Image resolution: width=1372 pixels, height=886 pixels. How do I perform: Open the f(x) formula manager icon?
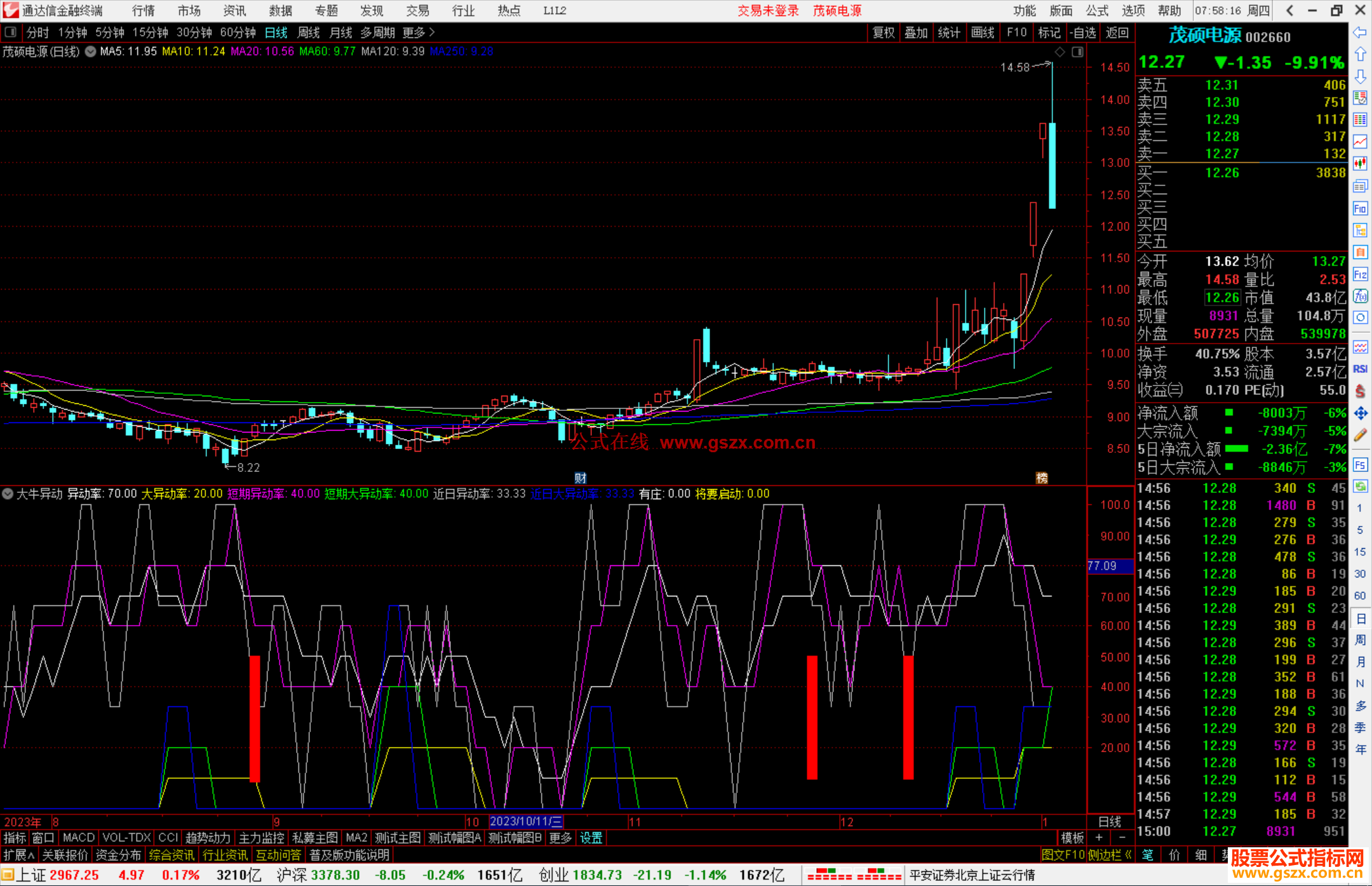pos(1360,296)
